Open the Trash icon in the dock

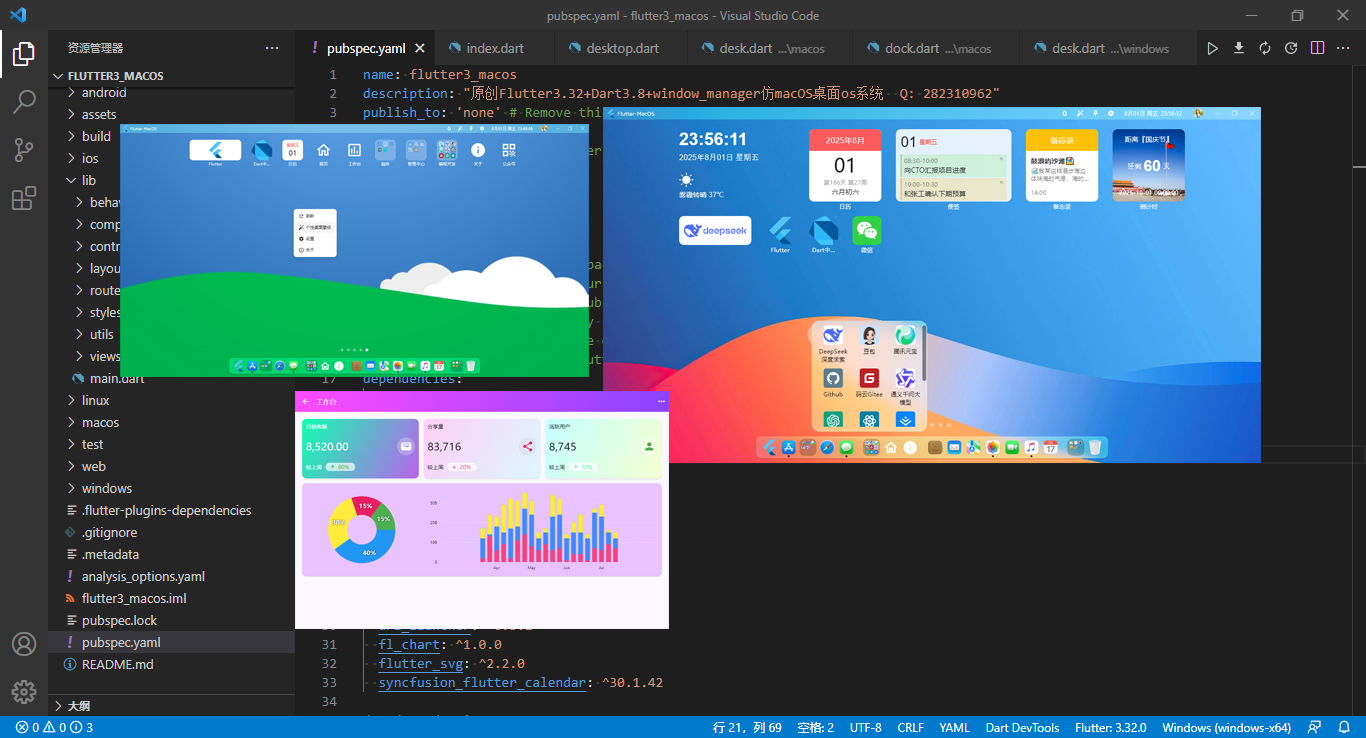(1096, 447)
